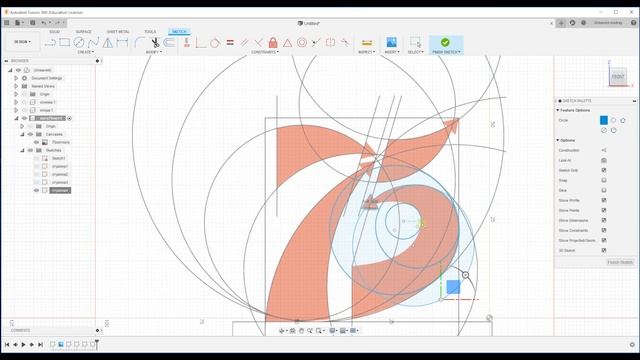Expand Named Views in browser

(16, 86)
